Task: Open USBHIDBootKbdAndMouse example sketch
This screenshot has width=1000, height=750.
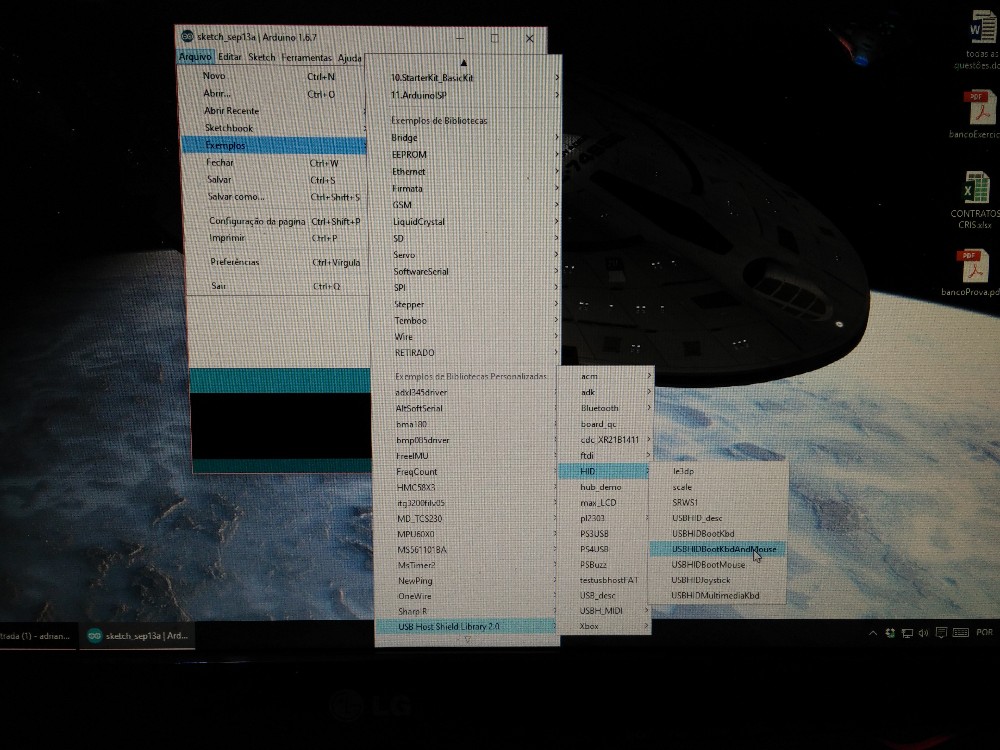Action: click(718, 549)
